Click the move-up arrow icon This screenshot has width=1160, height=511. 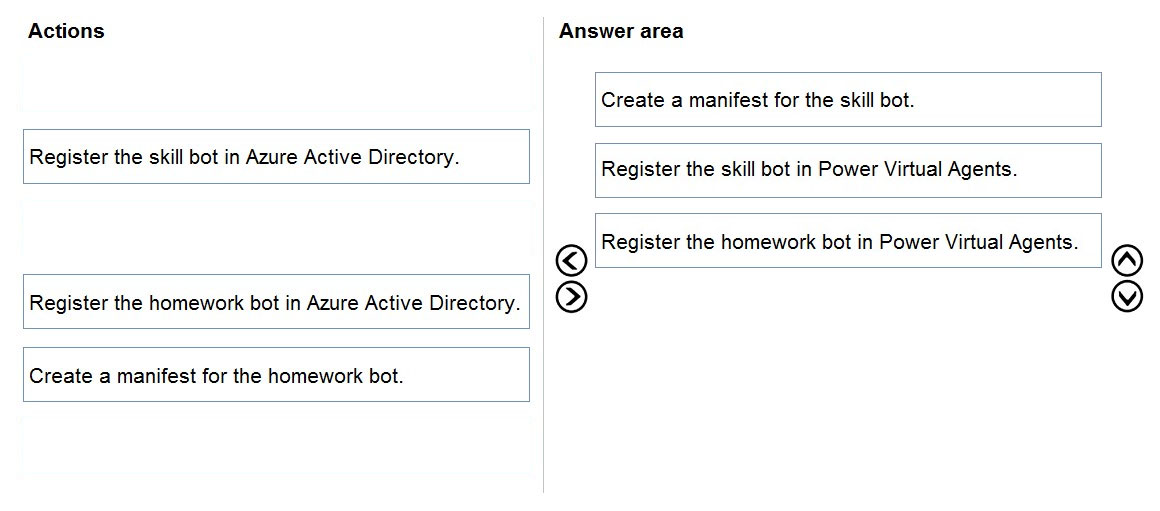(x=1127, y=260)
